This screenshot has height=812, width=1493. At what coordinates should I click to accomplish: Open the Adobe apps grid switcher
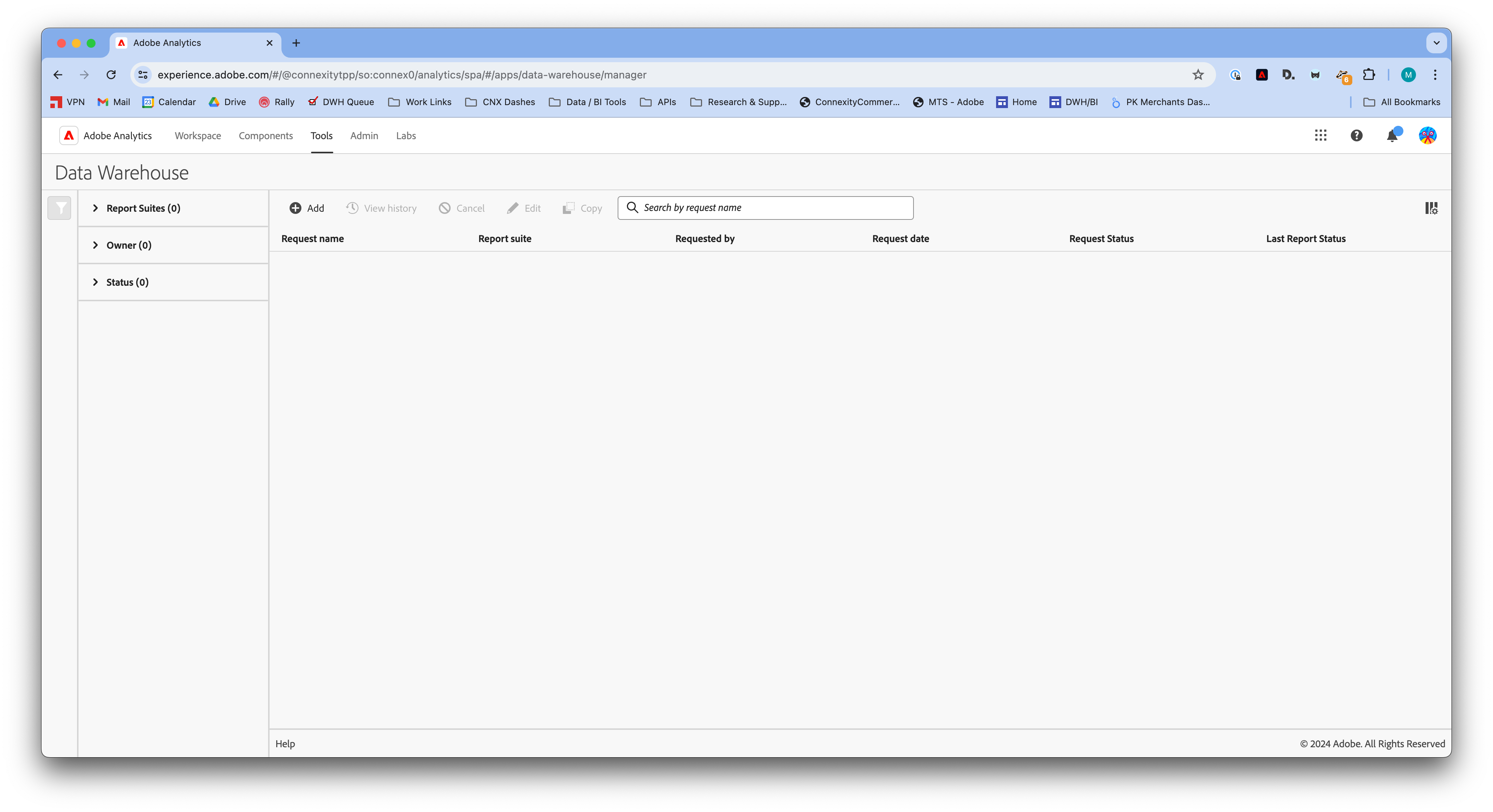[x=1321, y=135]
